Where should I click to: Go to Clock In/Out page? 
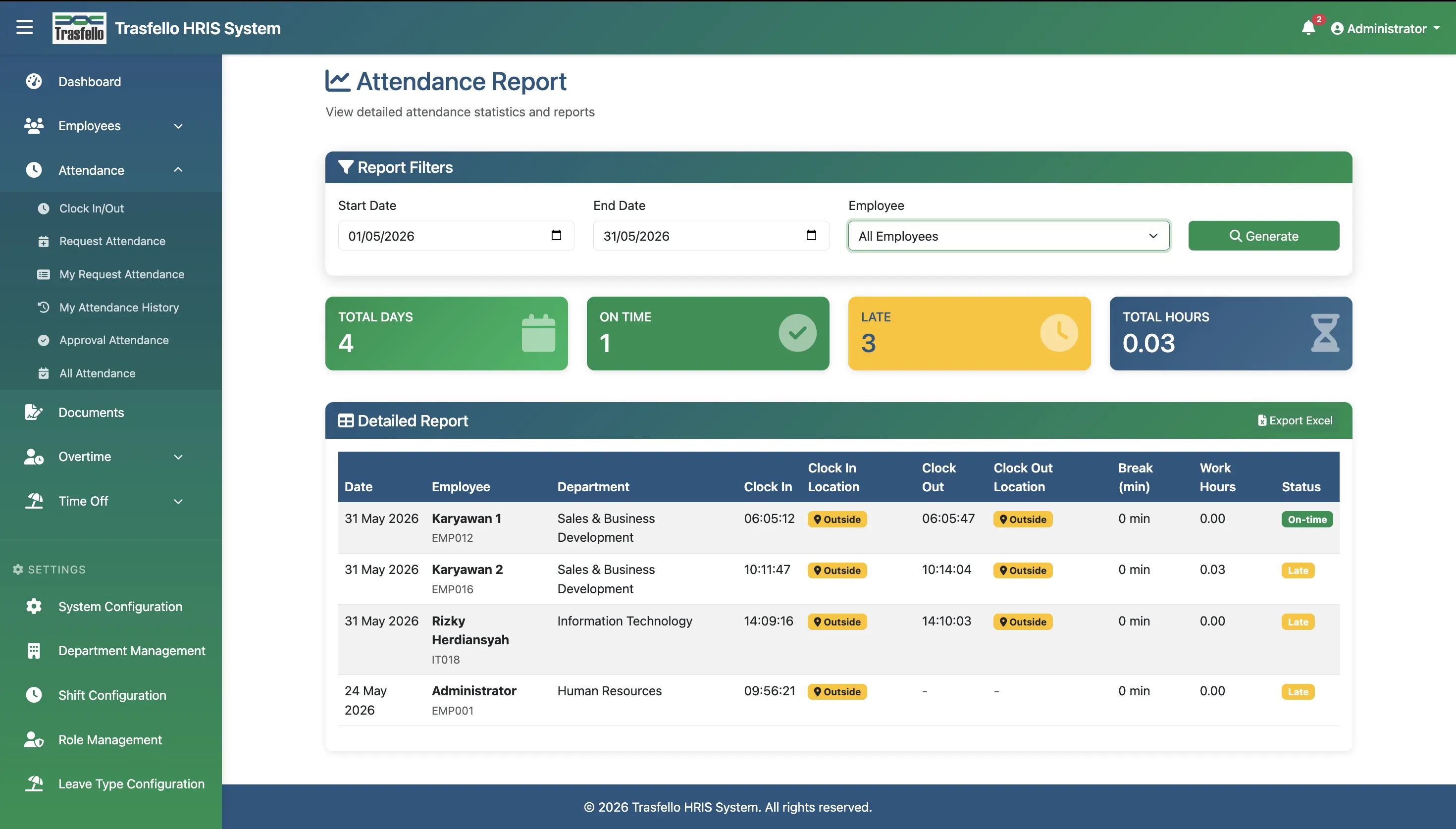click(91, 208)
